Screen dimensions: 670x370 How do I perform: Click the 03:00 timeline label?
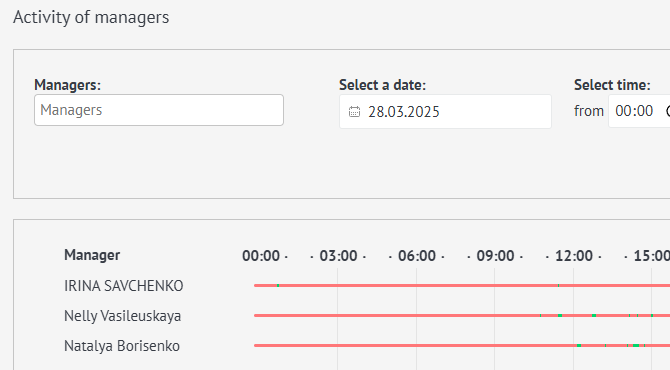[x=338, y=256]
